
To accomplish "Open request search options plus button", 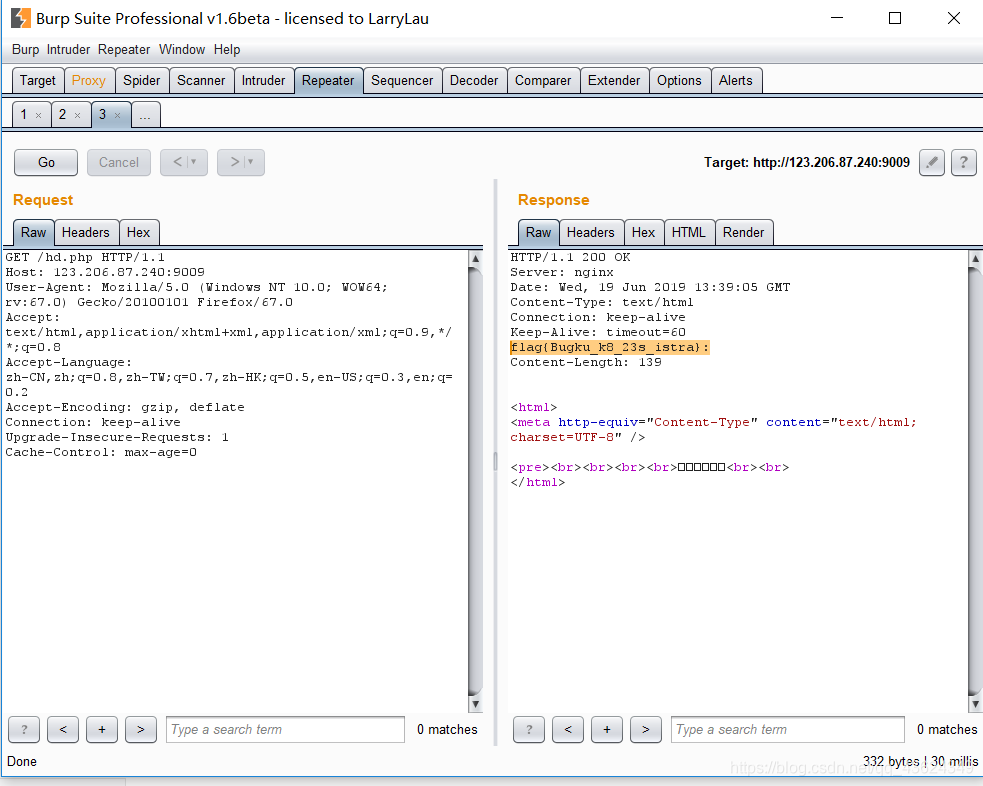I will coord(102,730).
